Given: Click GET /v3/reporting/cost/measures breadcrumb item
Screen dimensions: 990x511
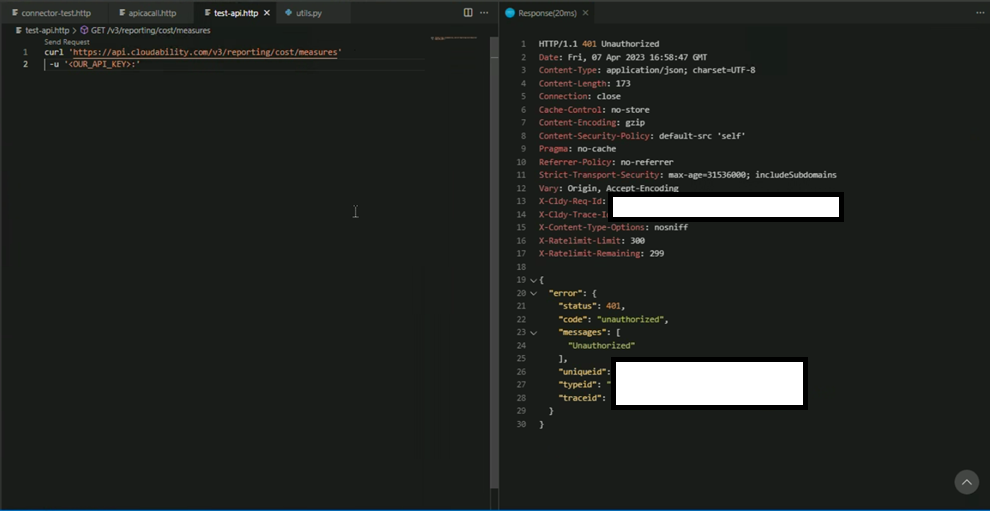Looking at the screenshot, I should pos(150,31).
